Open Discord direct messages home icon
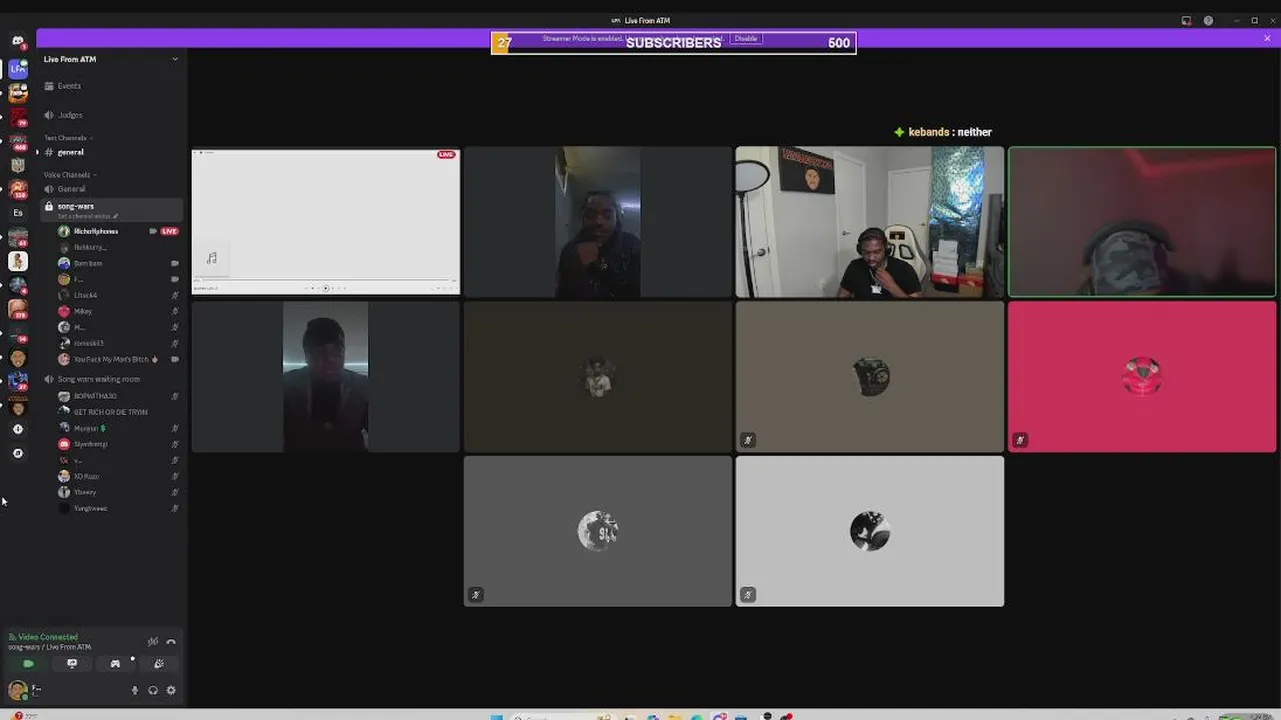1281x720 pixels. coord(17,41)
